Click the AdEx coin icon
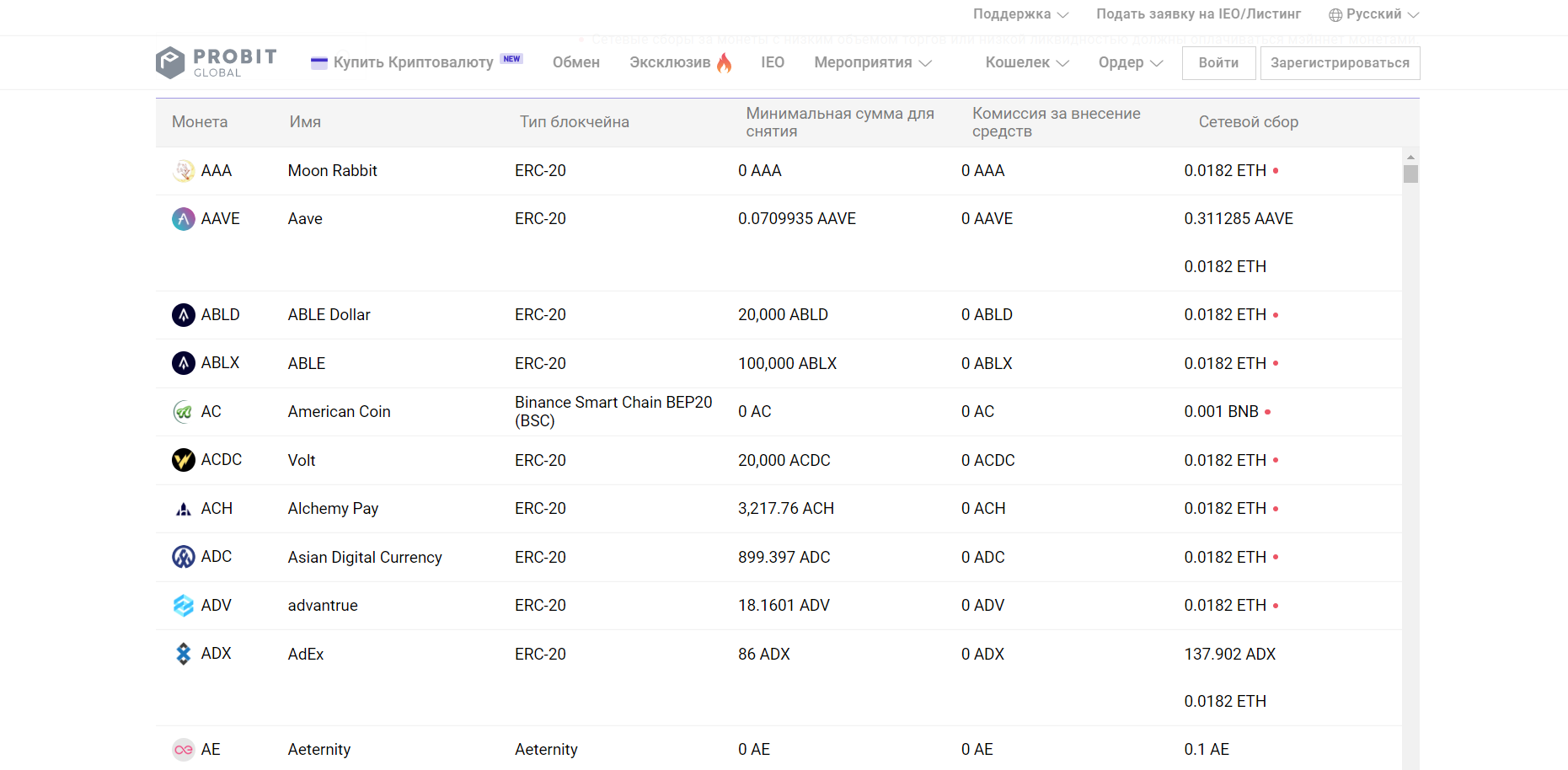This screenshot has width=1568, height=770. pos(183,653)
